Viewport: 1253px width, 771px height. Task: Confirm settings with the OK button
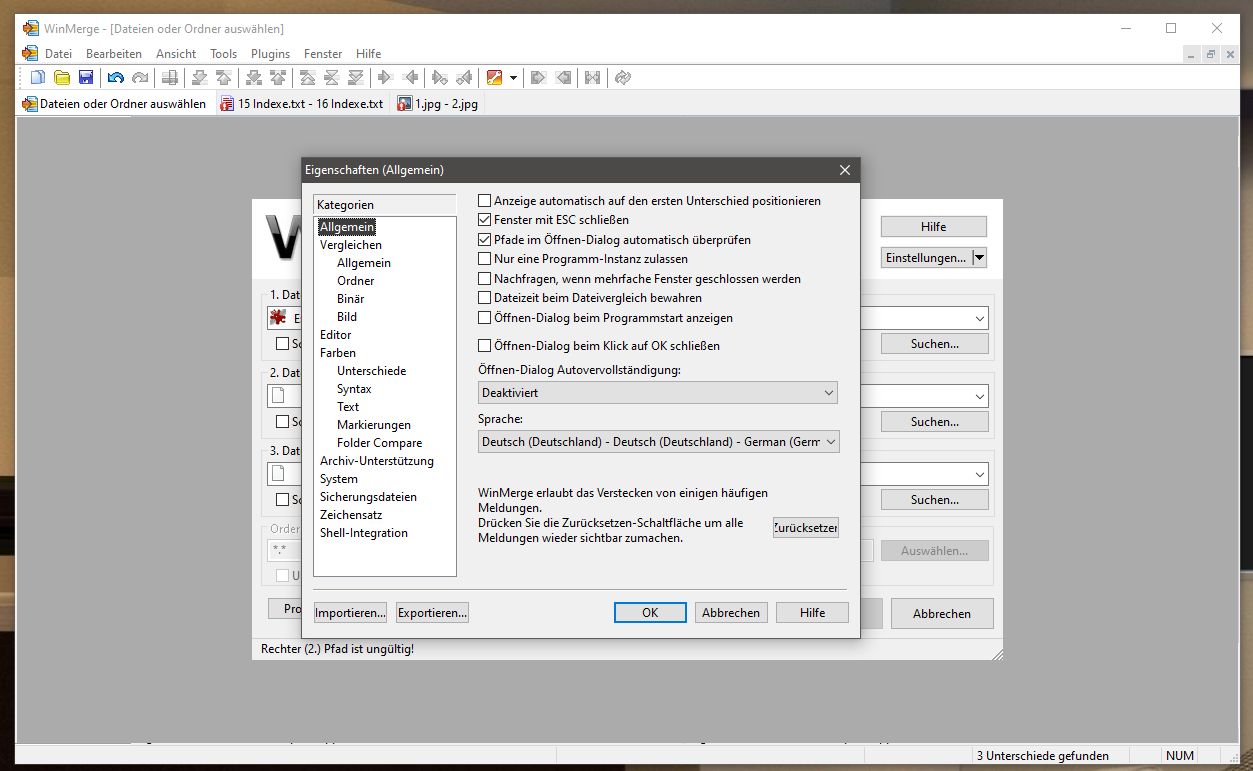click(650, 613)
